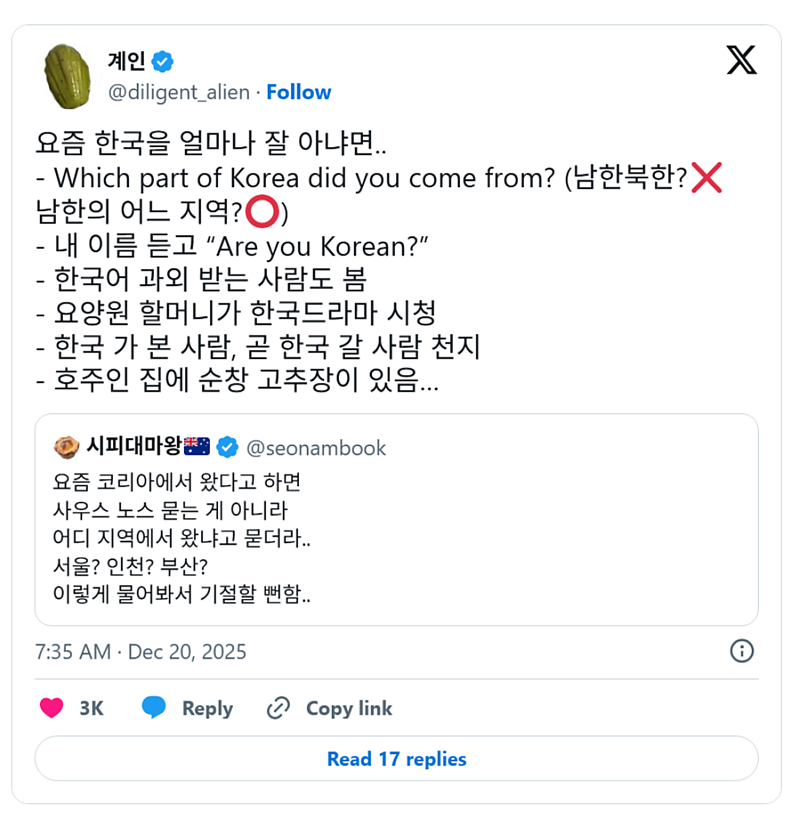Viewport: 800px width, 826px height.
Task: Click the quoted tweet author avatar
Action: [x=67, y=446]
